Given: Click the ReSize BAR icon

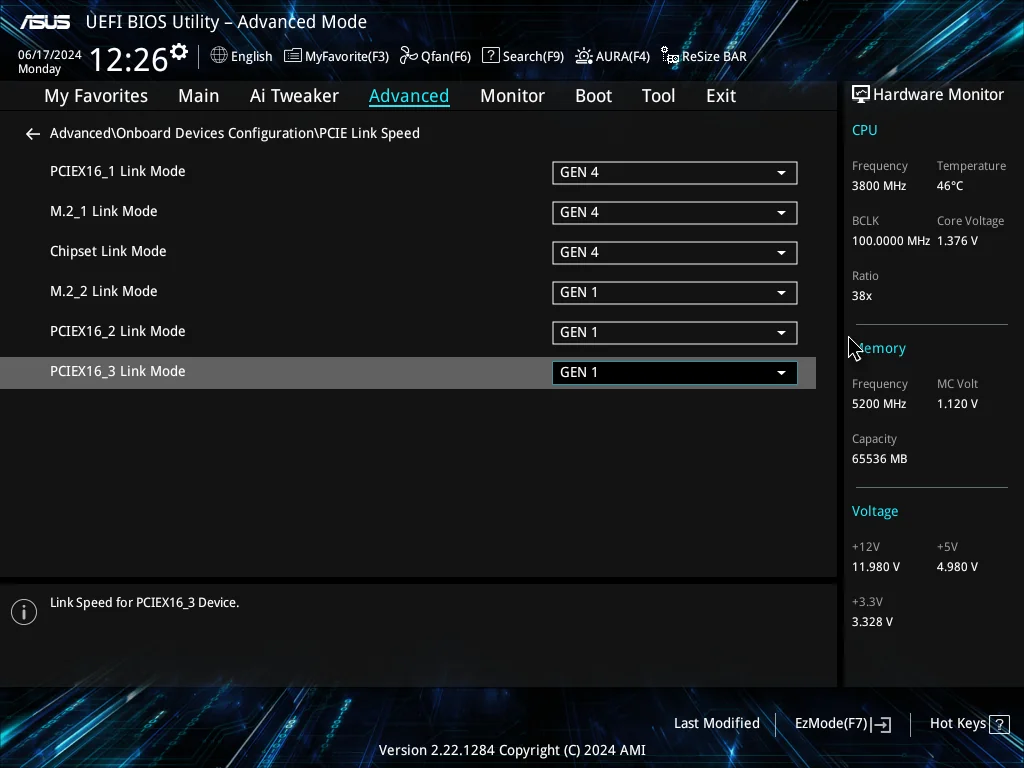Looking at the screenshot, I should point(669,56).
